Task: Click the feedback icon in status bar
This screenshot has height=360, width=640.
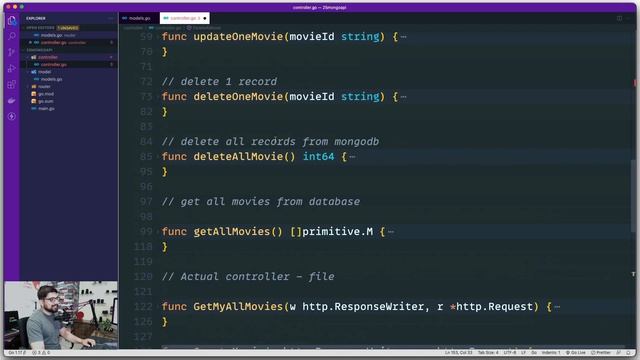Action: click(619, 353)
